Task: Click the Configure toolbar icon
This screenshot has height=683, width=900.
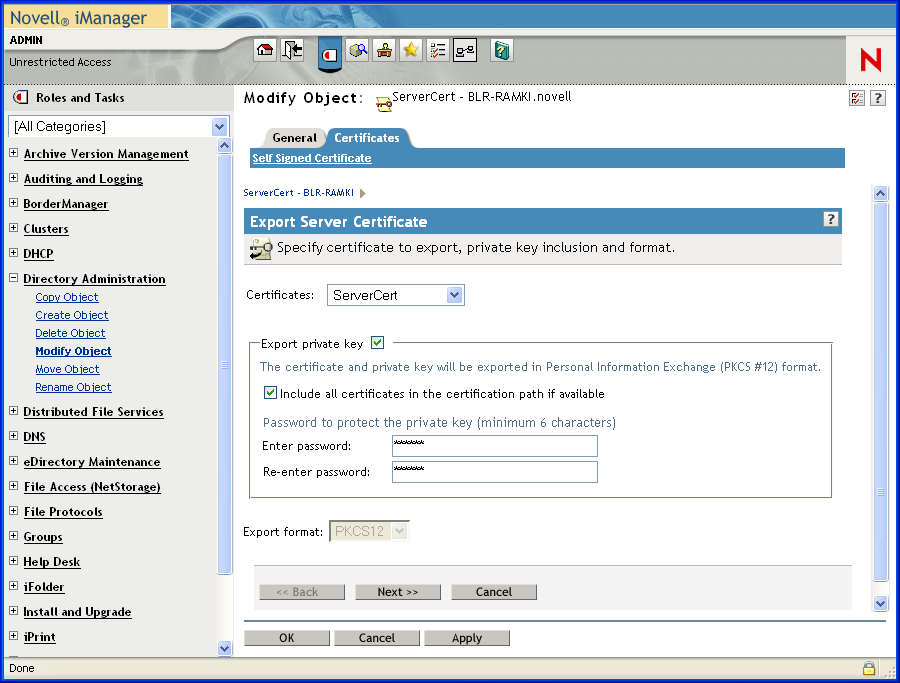Action: (x=384, y=50)
